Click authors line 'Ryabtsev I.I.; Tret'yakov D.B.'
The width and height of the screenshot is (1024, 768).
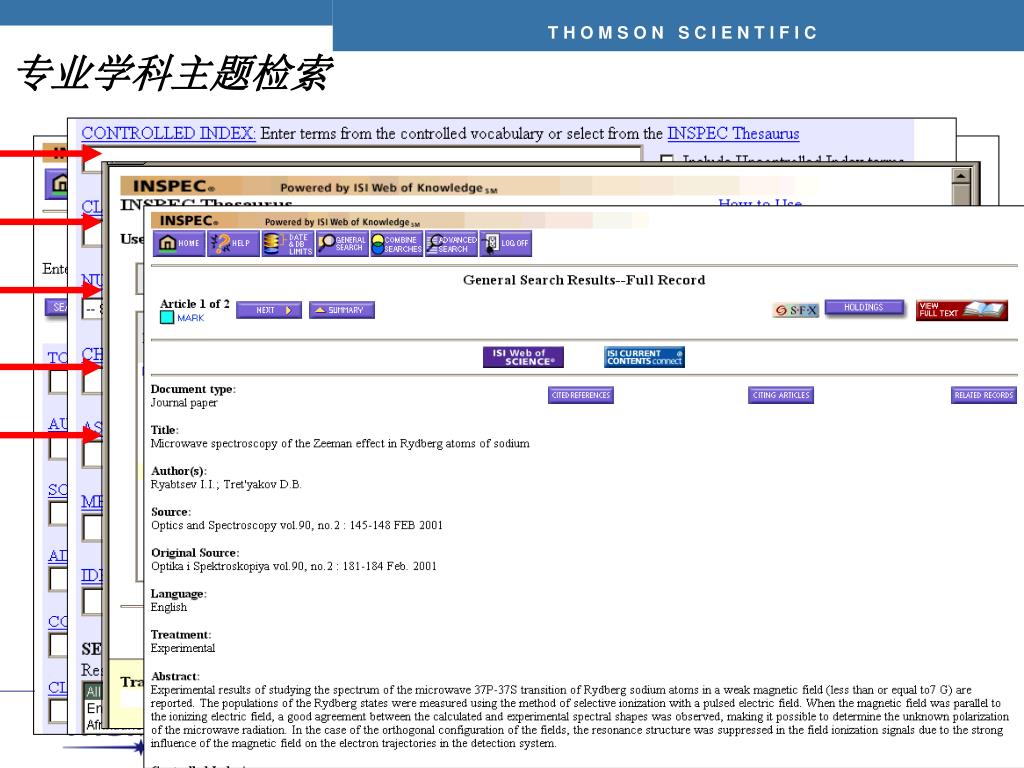(x=226, y=485)
